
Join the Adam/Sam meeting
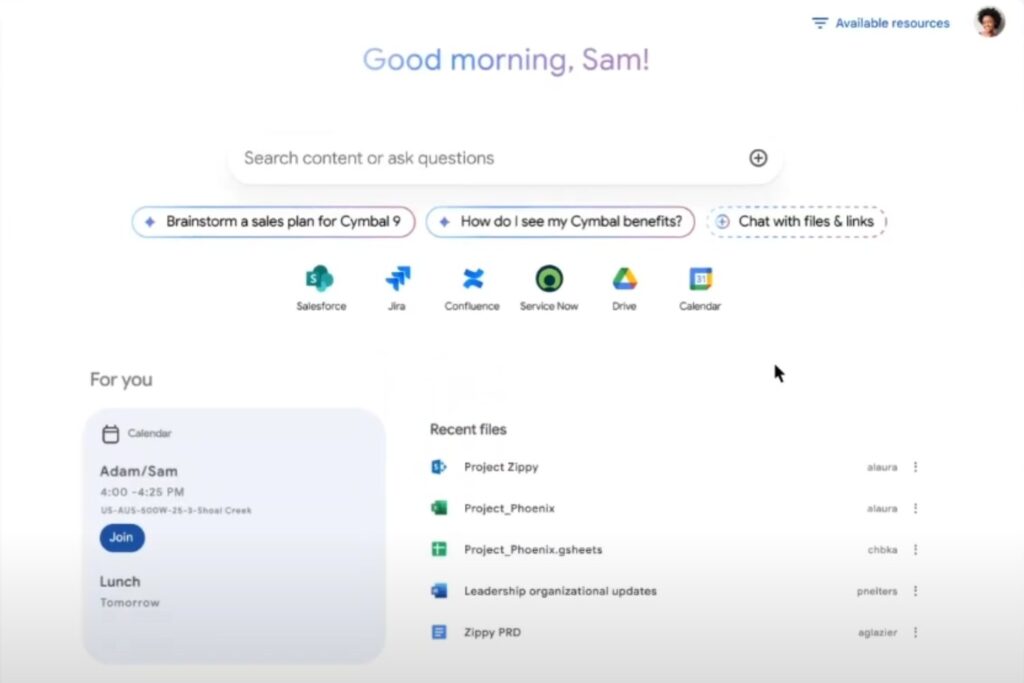coord(121,537)
